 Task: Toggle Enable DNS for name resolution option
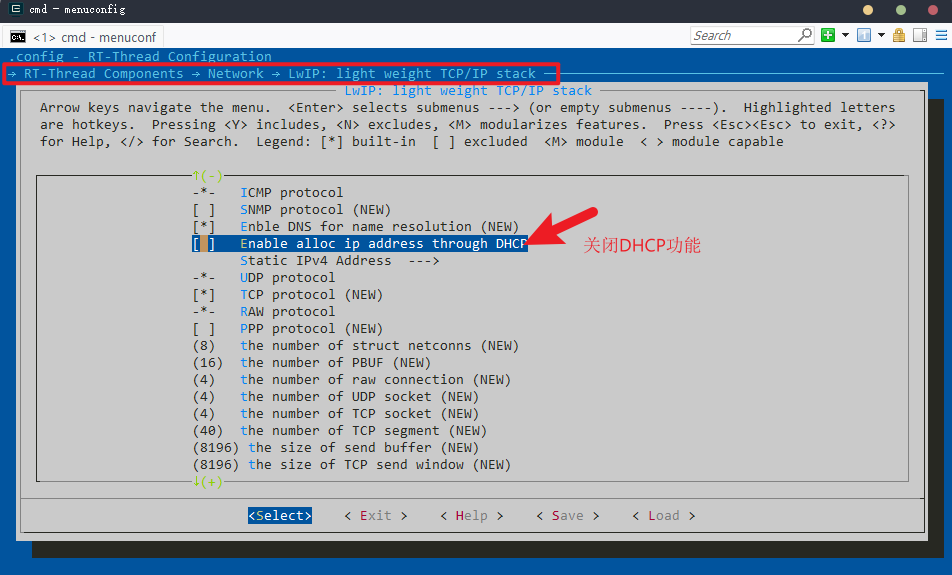(204, 227)
